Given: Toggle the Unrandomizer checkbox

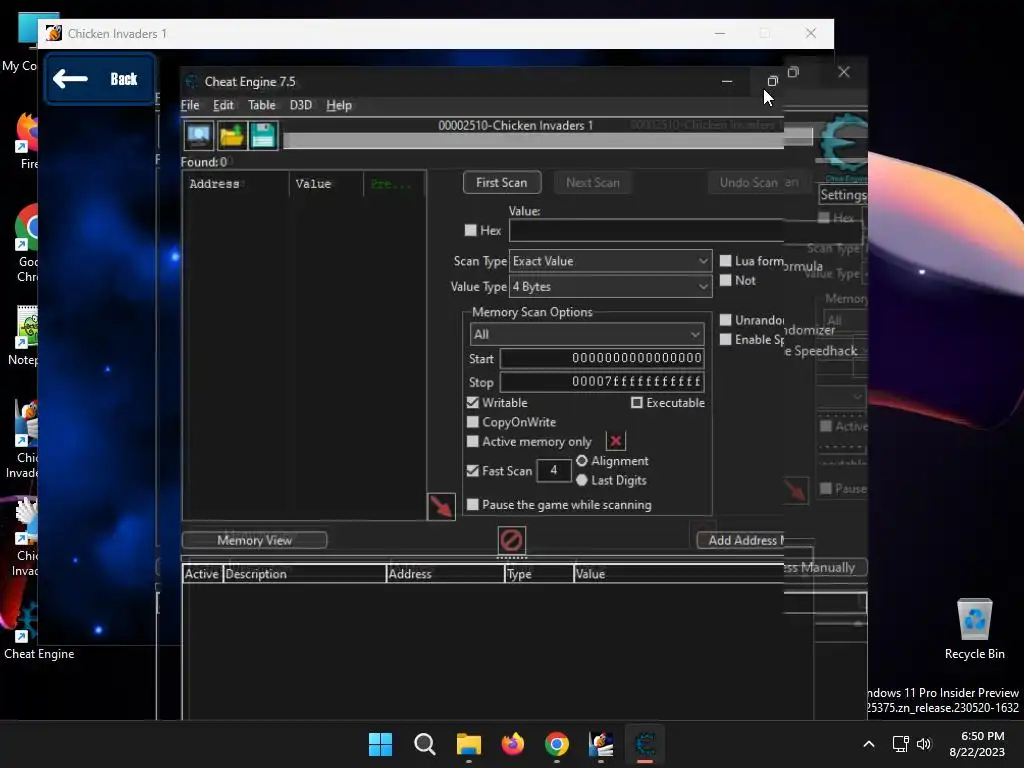Looking at the screenshot, I should coord(725,319).
